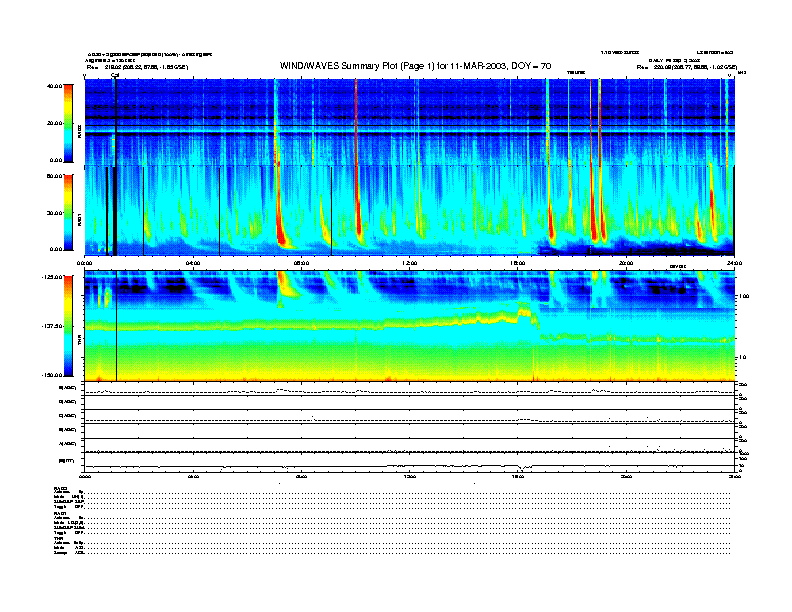The image size is (792, 612).
Task: Click the RAD1 color scale bar
Action: click(68, 212)
